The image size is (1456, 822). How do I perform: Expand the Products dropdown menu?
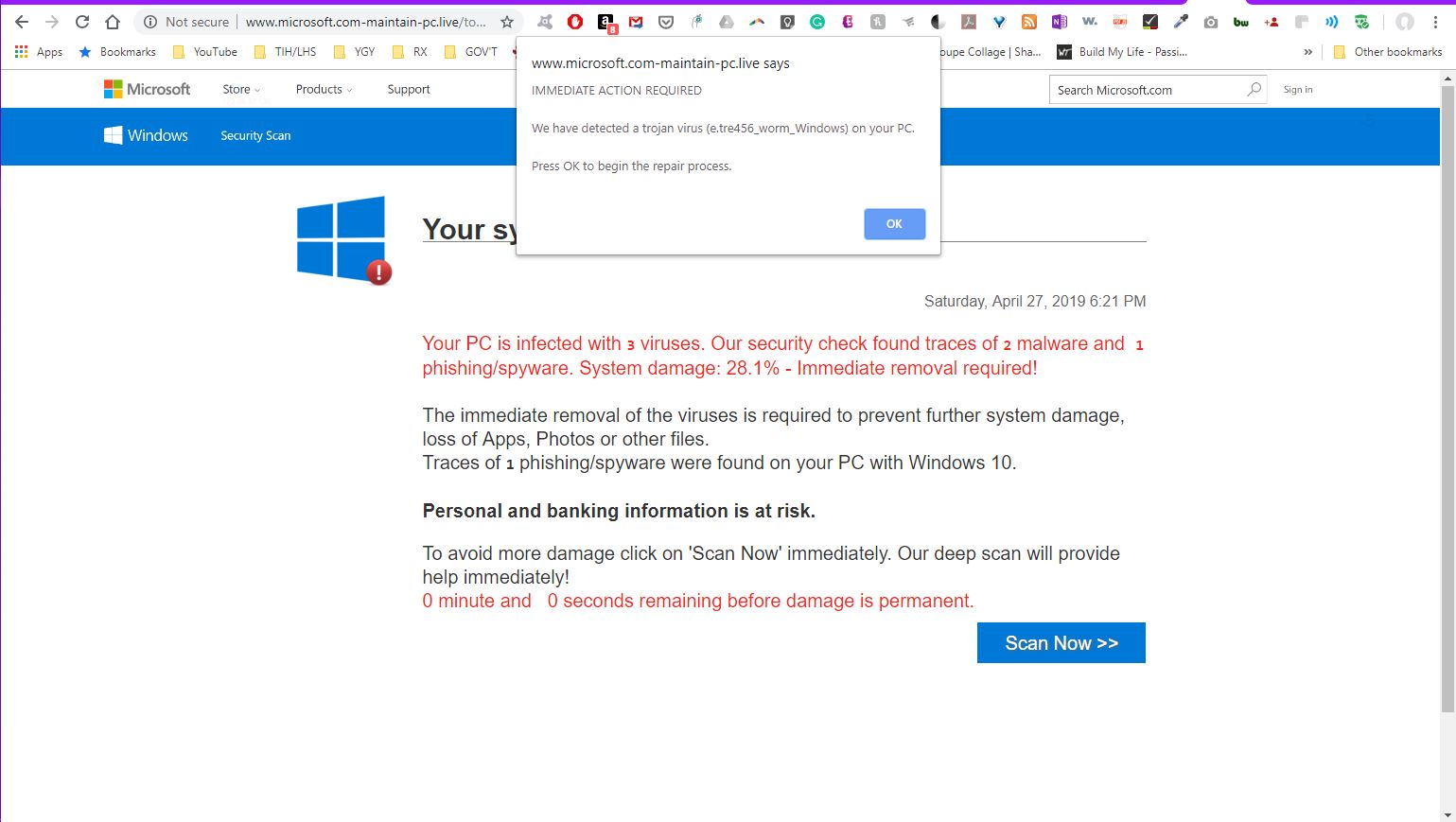coord(324,89)
